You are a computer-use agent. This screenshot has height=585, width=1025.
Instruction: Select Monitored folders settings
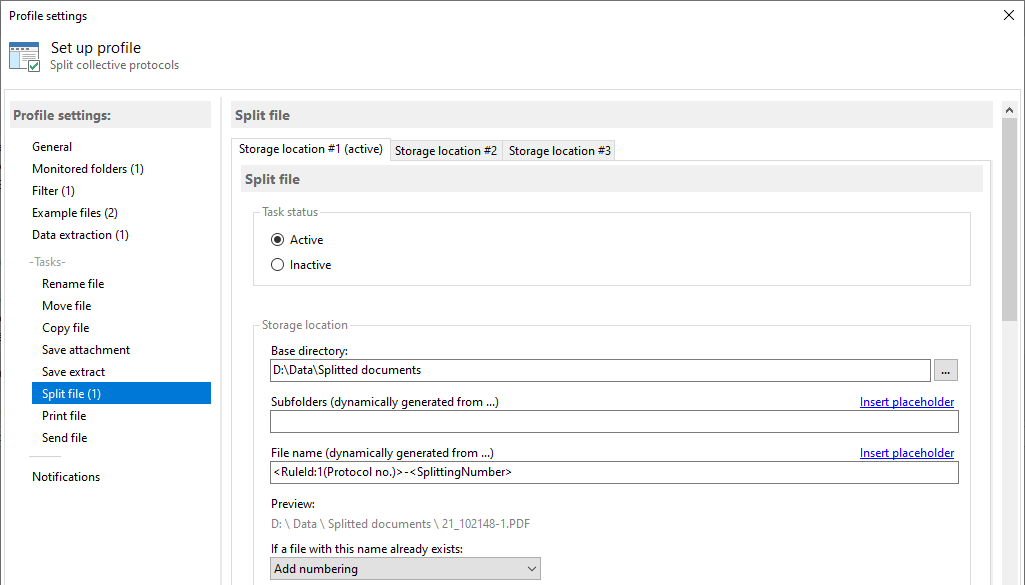click(87, 168)
